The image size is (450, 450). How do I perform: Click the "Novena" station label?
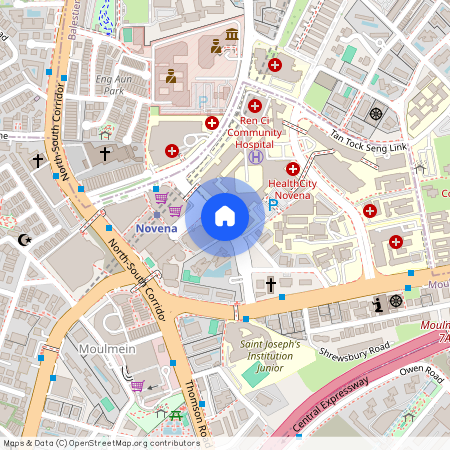(x=156, y=229)
